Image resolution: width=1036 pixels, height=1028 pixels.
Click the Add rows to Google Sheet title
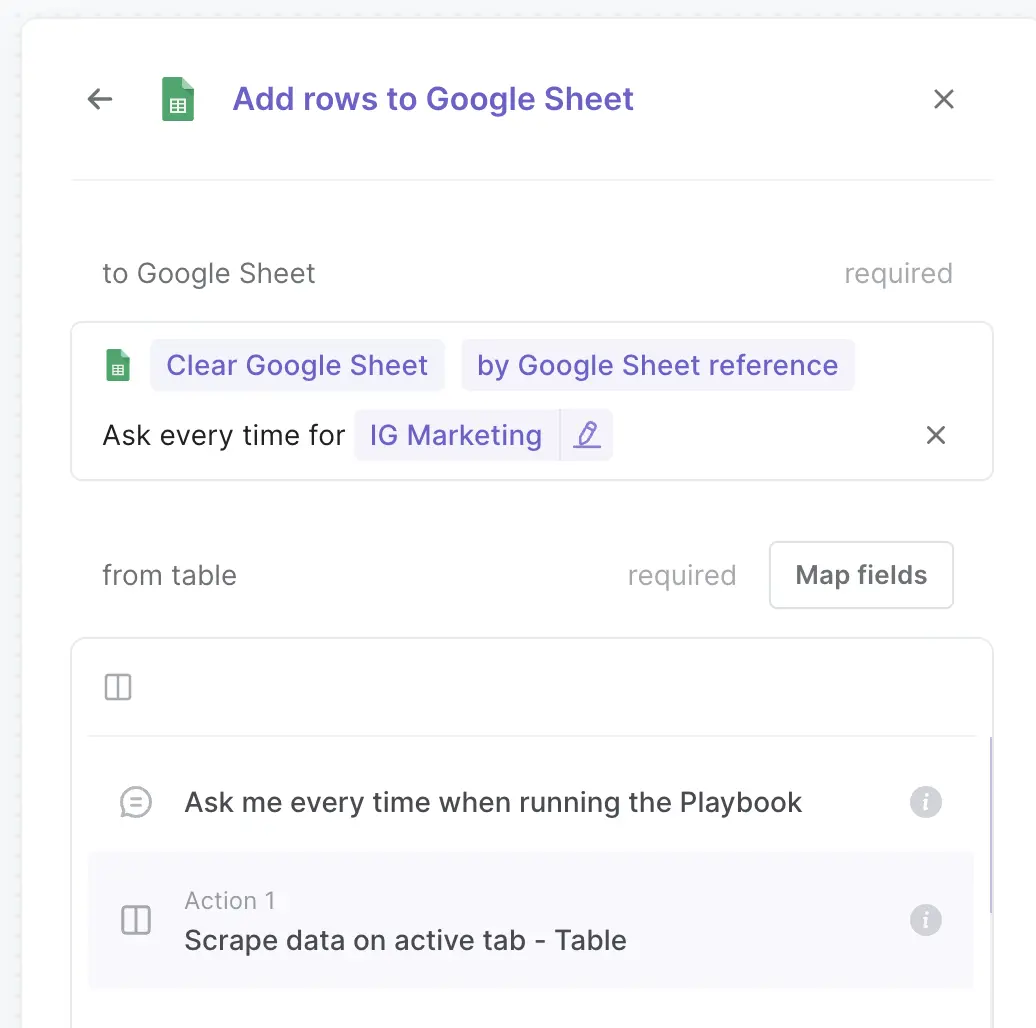tap(433, 99)
